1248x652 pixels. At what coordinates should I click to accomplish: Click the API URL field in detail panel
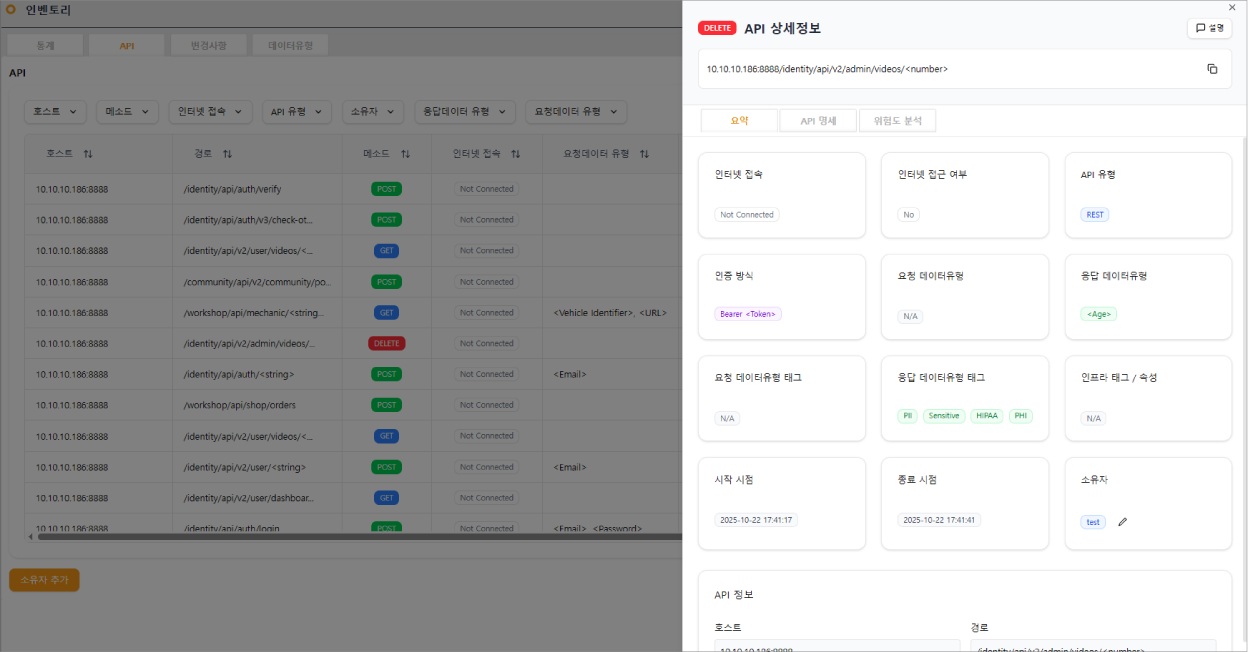click(x=965, y=69)
